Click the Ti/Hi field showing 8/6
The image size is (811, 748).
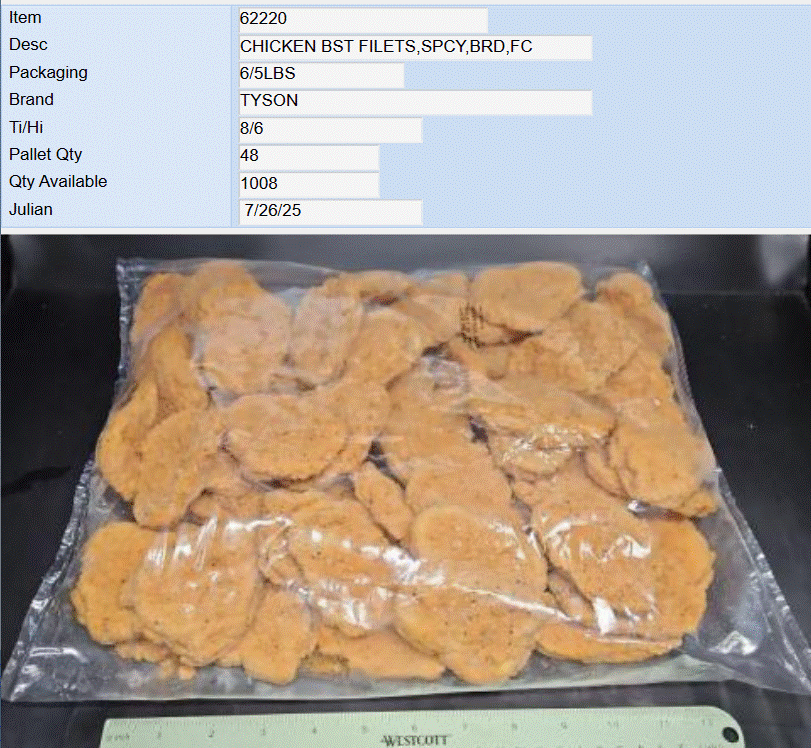tap(331, 129)
